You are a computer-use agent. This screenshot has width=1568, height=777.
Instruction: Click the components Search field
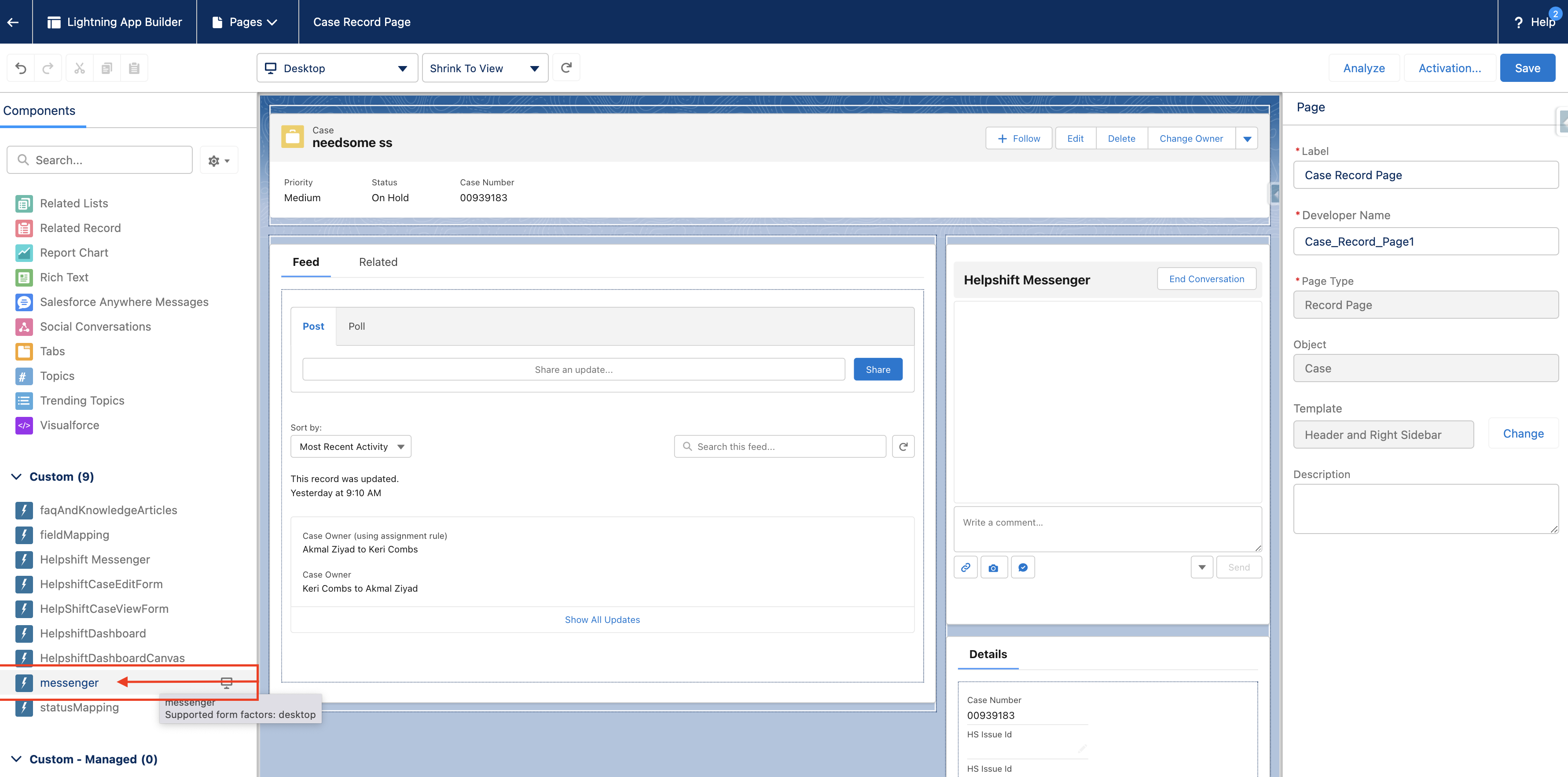pyautogui.click(x=100, y=160)
